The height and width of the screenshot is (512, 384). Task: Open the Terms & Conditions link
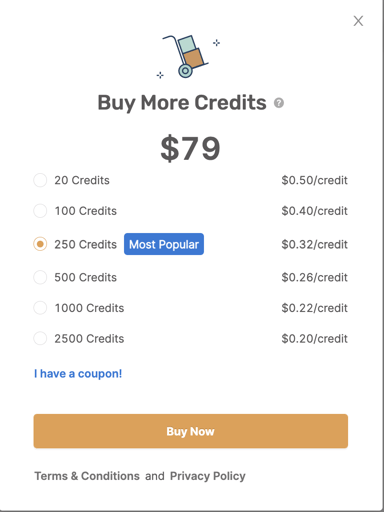pyautogui.click(x=87, y=476)
